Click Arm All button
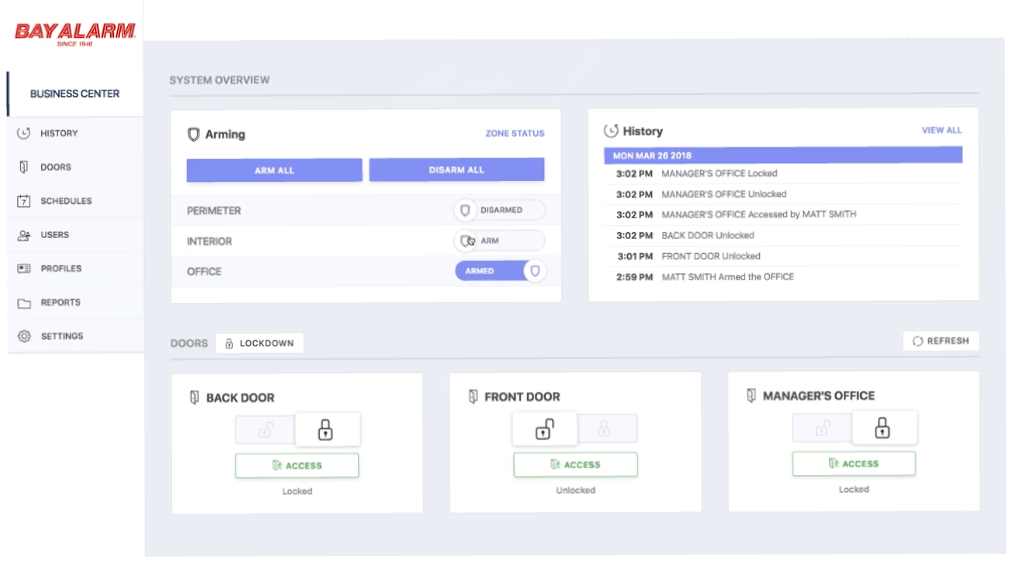Viewport: 1025px width, 577px height. pos(274,170)
